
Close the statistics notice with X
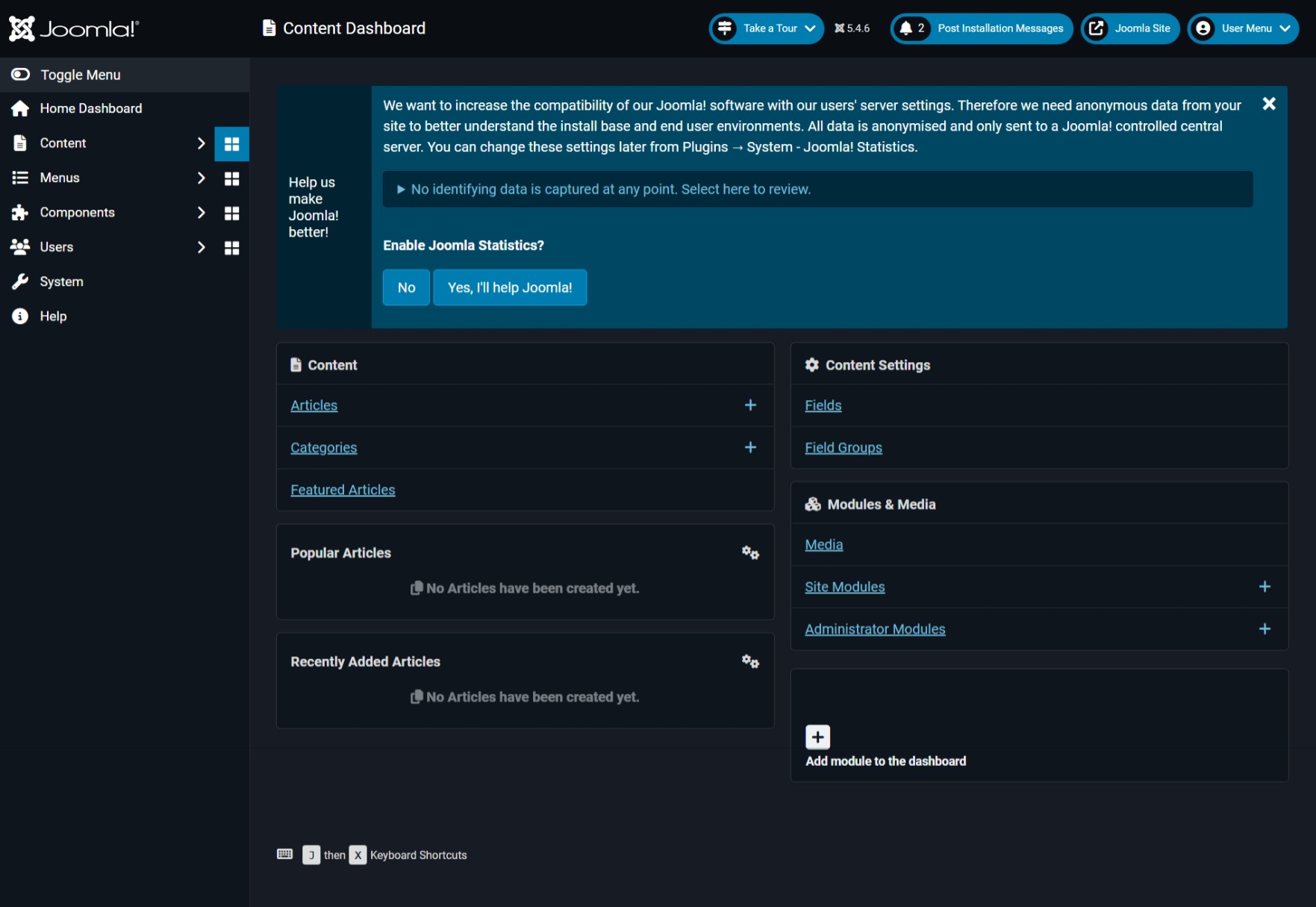pyautogui.click(x=1269, y=104)
